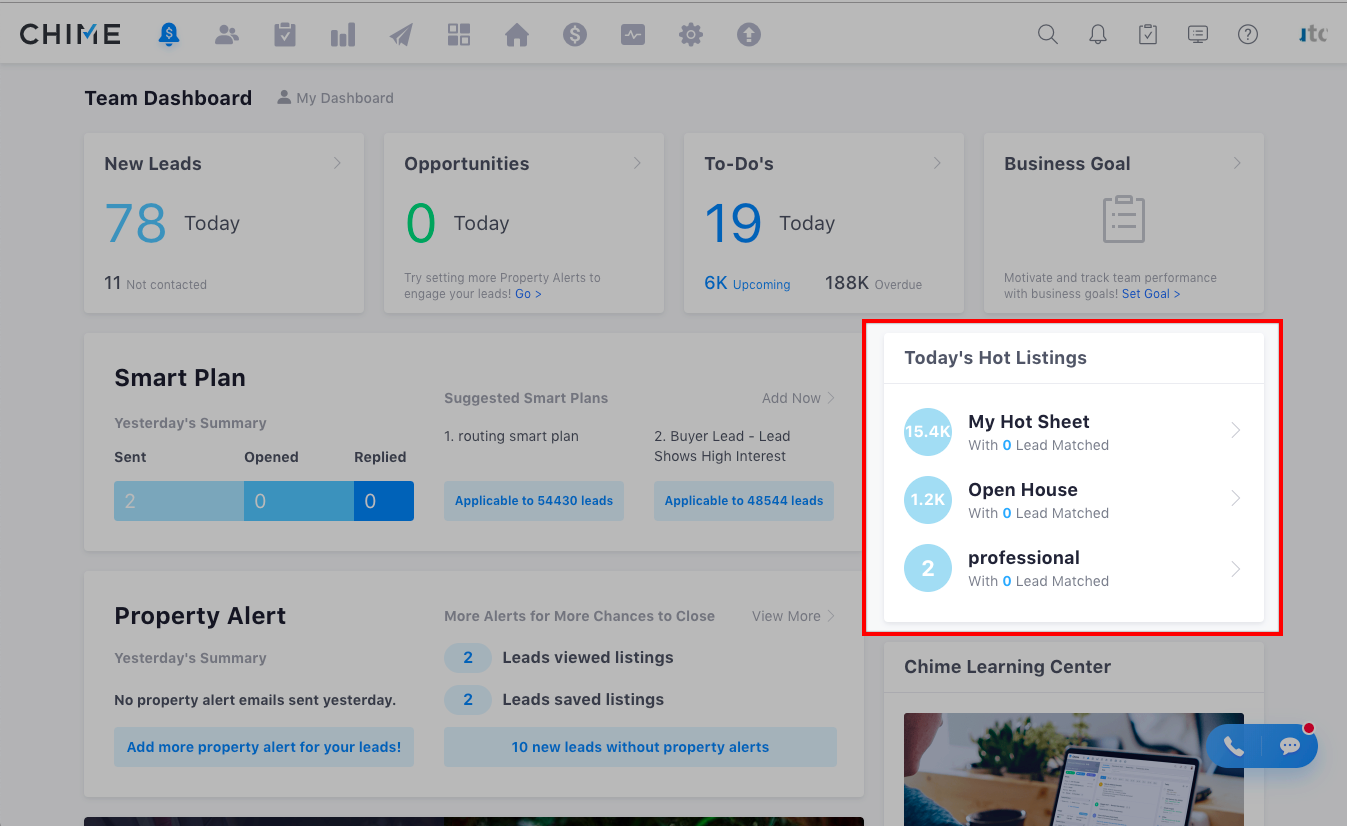Click the Set Goal link
Screen dimensions: 1347x826
1150,294
